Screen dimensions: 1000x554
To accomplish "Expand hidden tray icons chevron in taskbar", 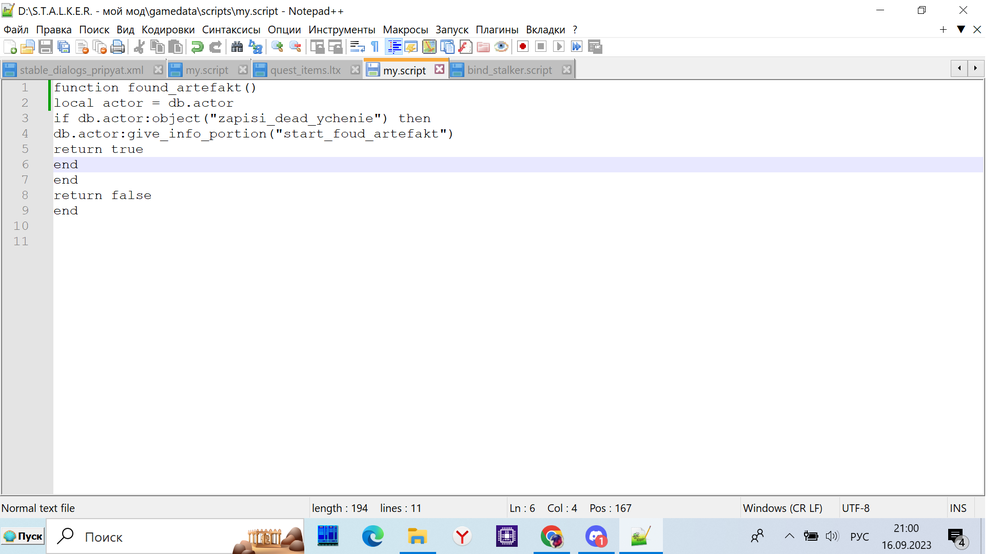I will point(789,537).
